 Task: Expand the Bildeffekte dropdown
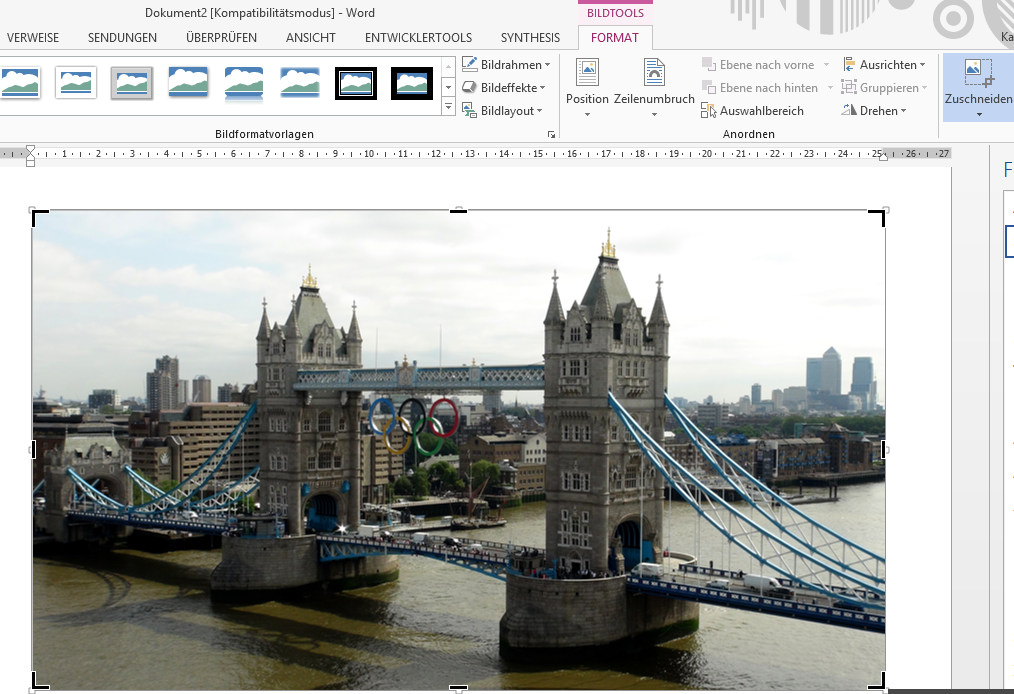[506, 88]
